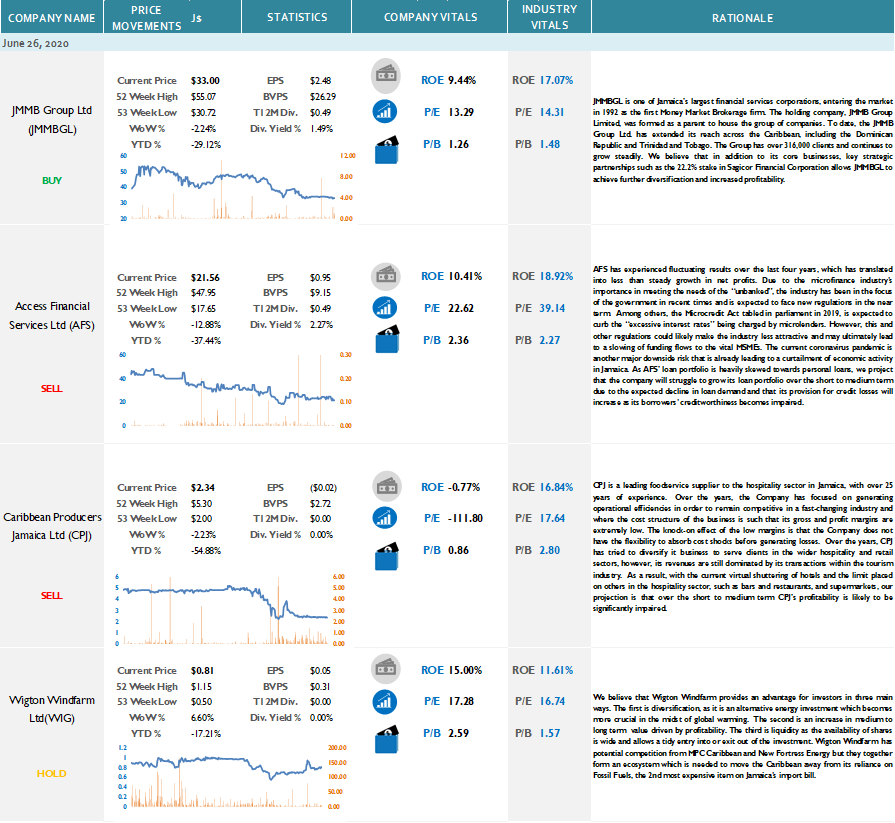Image resolution: width=895 pixels, height=823 pixels.
Task: Click Access Financial Services Ltd (AFS) name
Action: pyautogui.click(x=52, y=316)
